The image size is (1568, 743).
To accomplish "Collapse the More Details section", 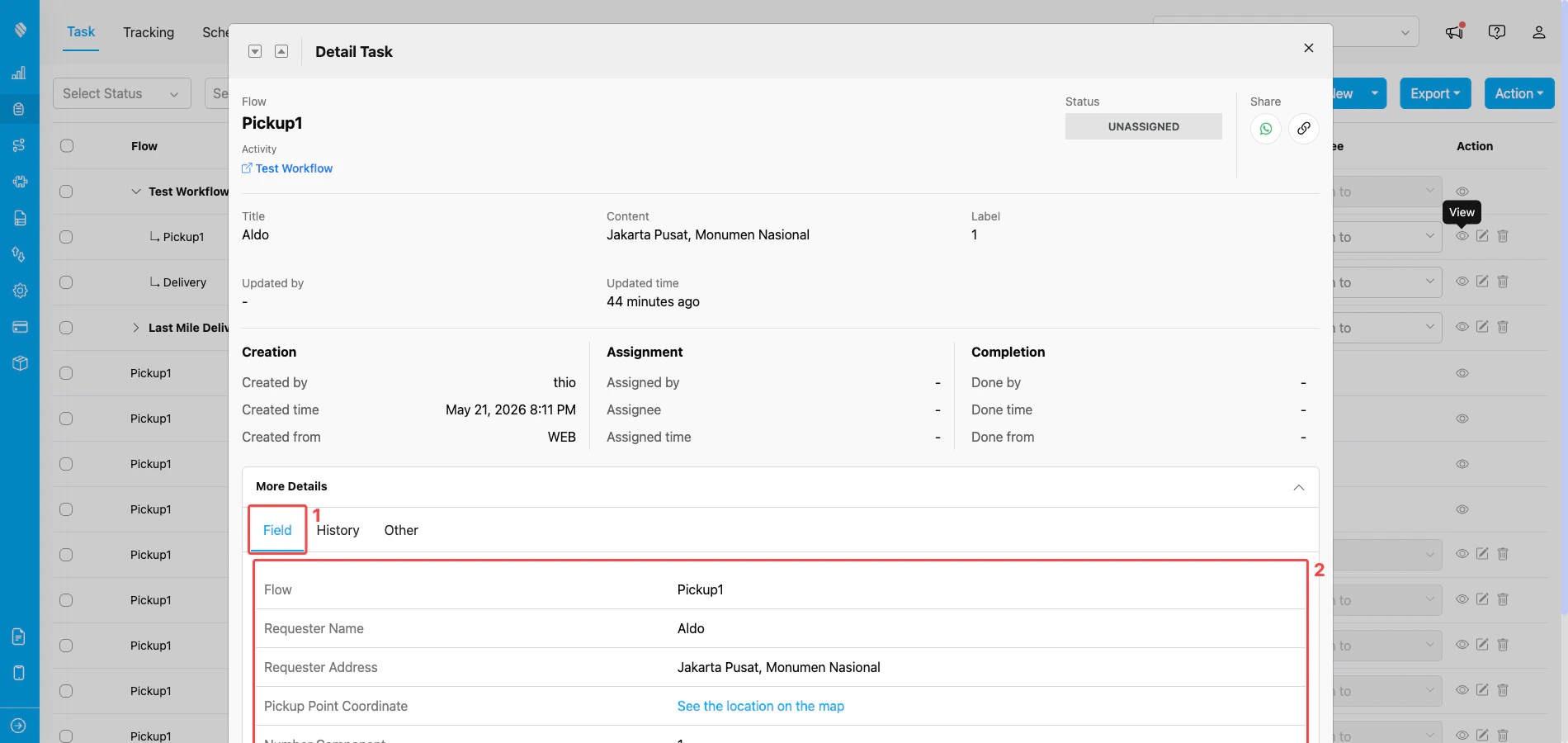I will [1299, 487].
